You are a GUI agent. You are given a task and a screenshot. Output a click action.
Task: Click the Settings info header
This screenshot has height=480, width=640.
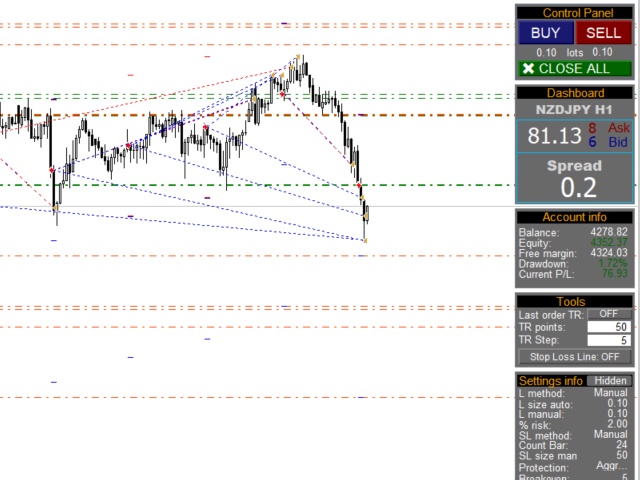coord(551,381)
